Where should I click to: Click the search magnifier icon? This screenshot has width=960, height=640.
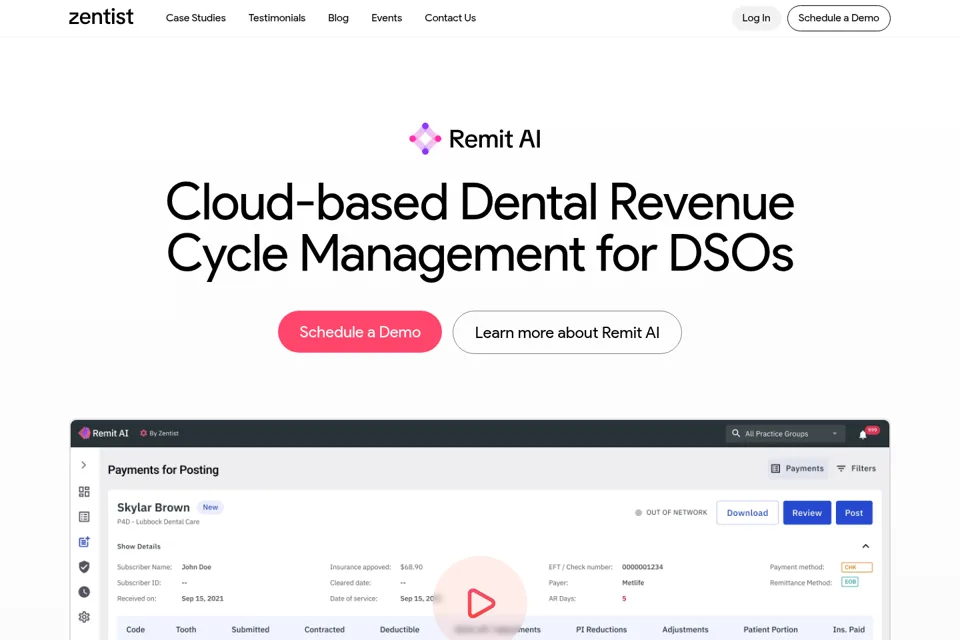click(x=736, y=433)
